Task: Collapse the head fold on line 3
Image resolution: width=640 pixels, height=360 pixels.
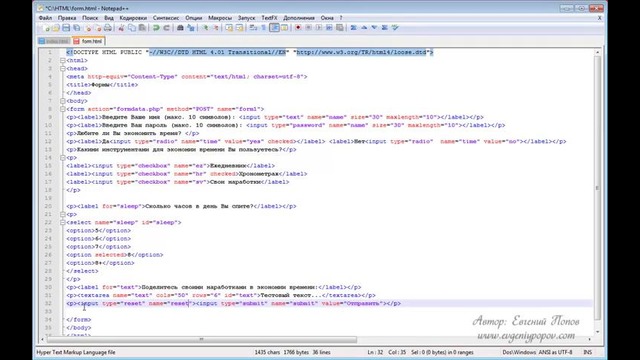Action: coord(63,69)
